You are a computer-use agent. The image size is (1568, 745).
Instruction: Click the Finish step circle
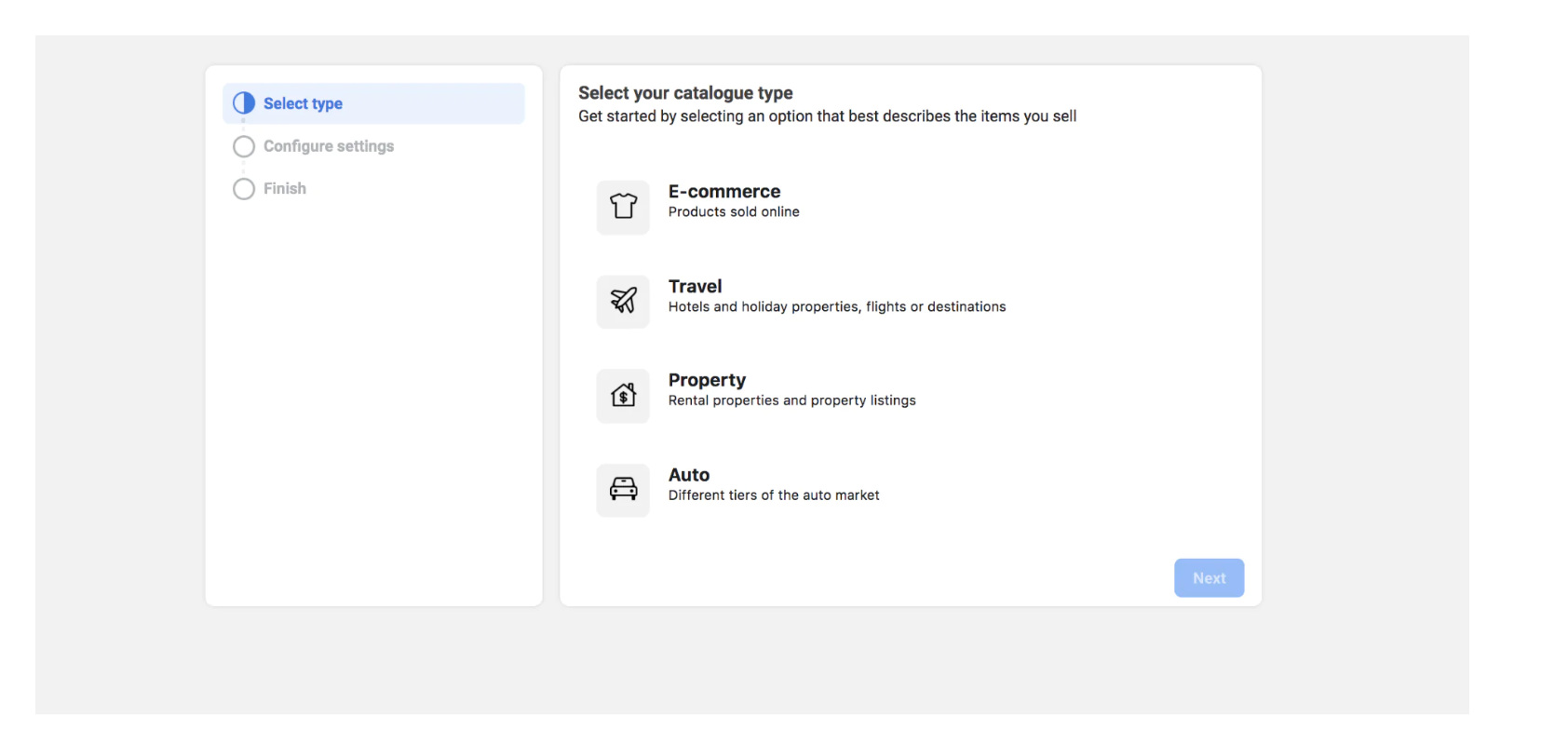coord(244,189)
